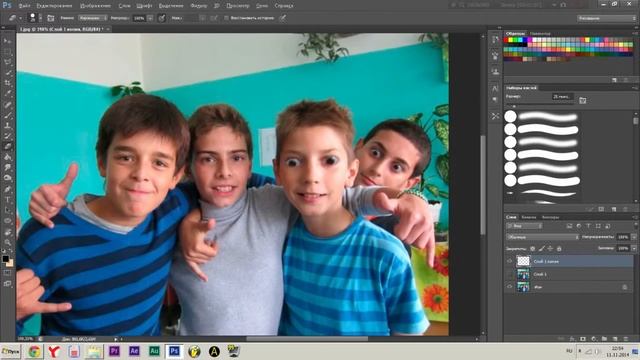The height and width of the screenshot is (360, 640).
Task: Toggle lock position icon in Layers
Action: tap(550, 249)
